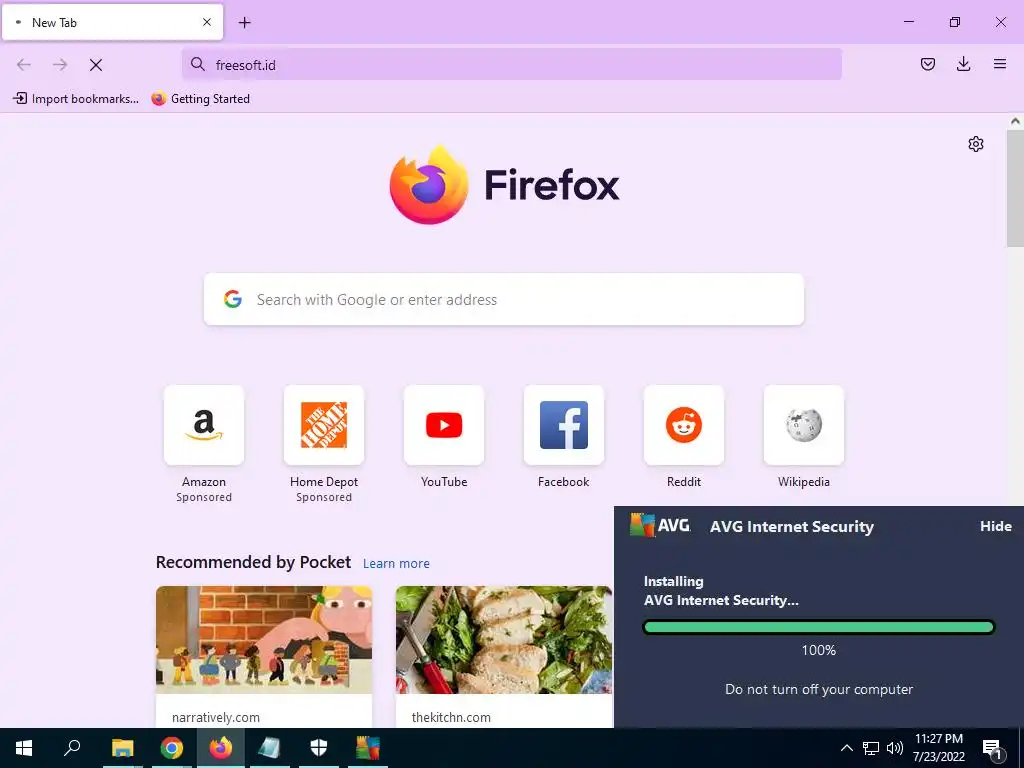Image resolution: width=1024 pixels, height=768 pixels.
Task: Save page to Pocket icon
Action: [x=927, y=64]
